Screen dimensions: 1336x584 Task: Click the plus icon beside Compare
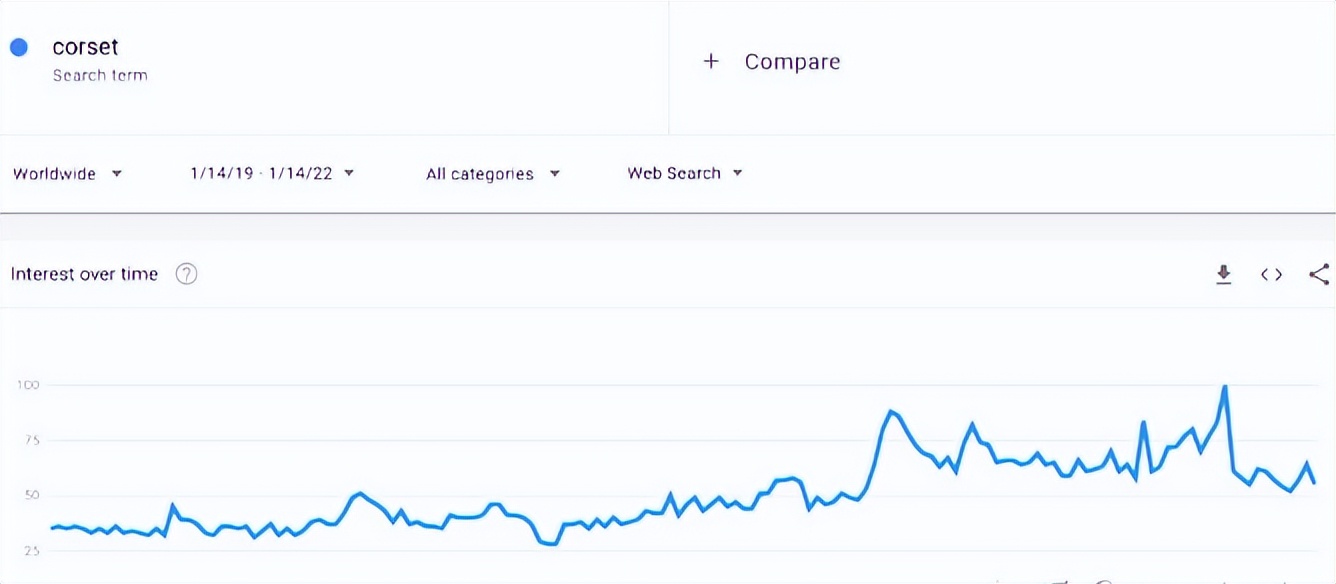coord(711,61)
